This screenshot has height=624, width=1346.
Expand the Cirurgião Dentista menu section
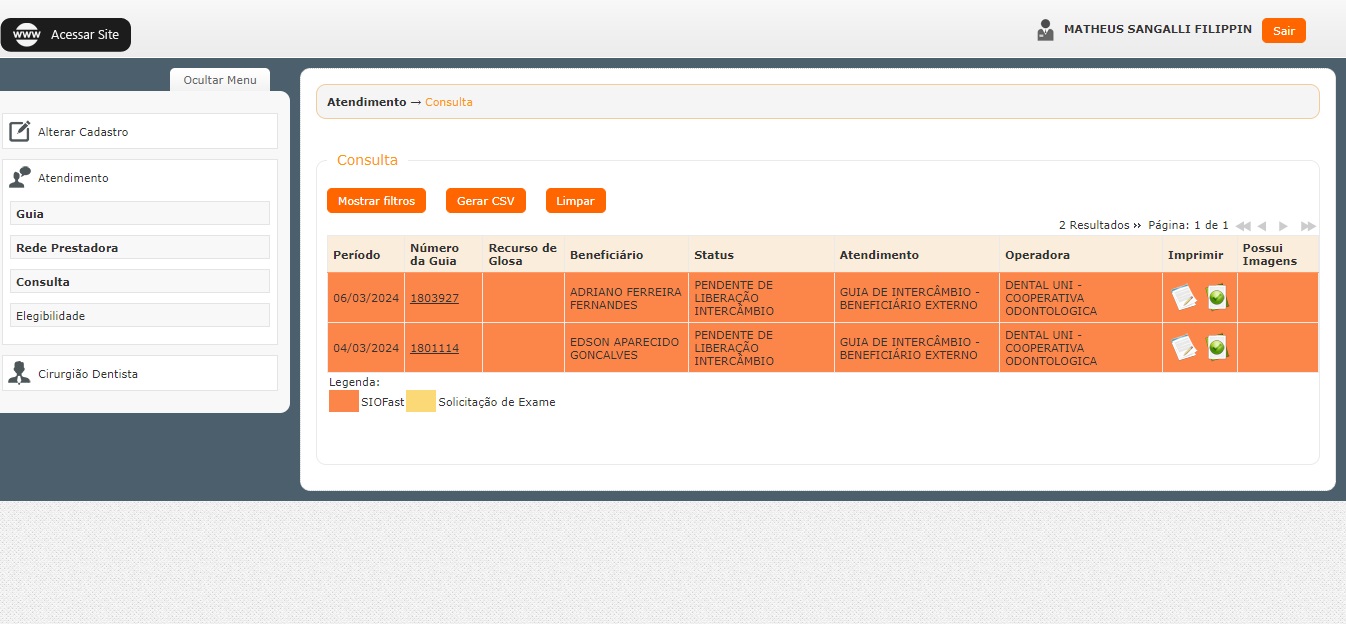coord(139,373)
